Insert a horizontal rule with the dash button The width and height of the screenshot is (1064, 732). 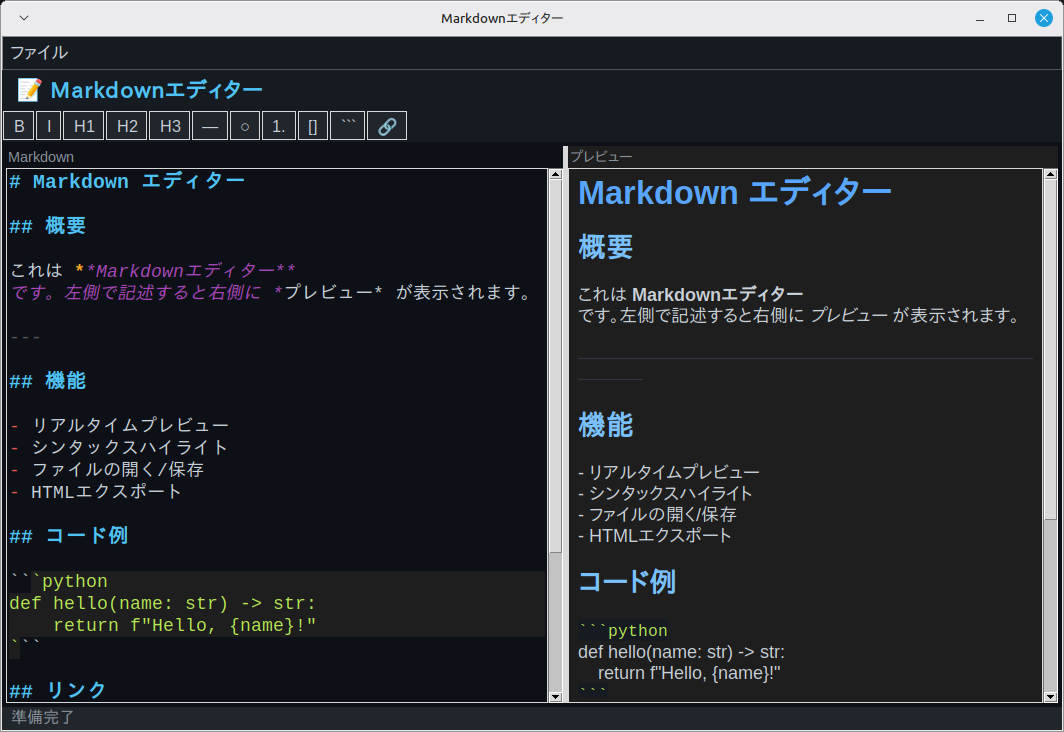point(210,126)
